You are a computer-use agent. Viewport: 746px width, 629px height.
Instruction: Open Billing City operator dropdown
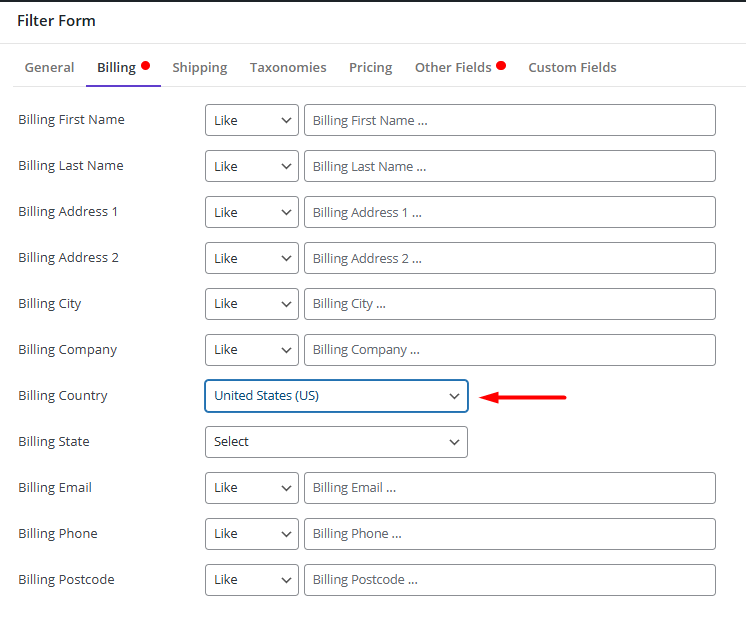[x=251, y=304]
